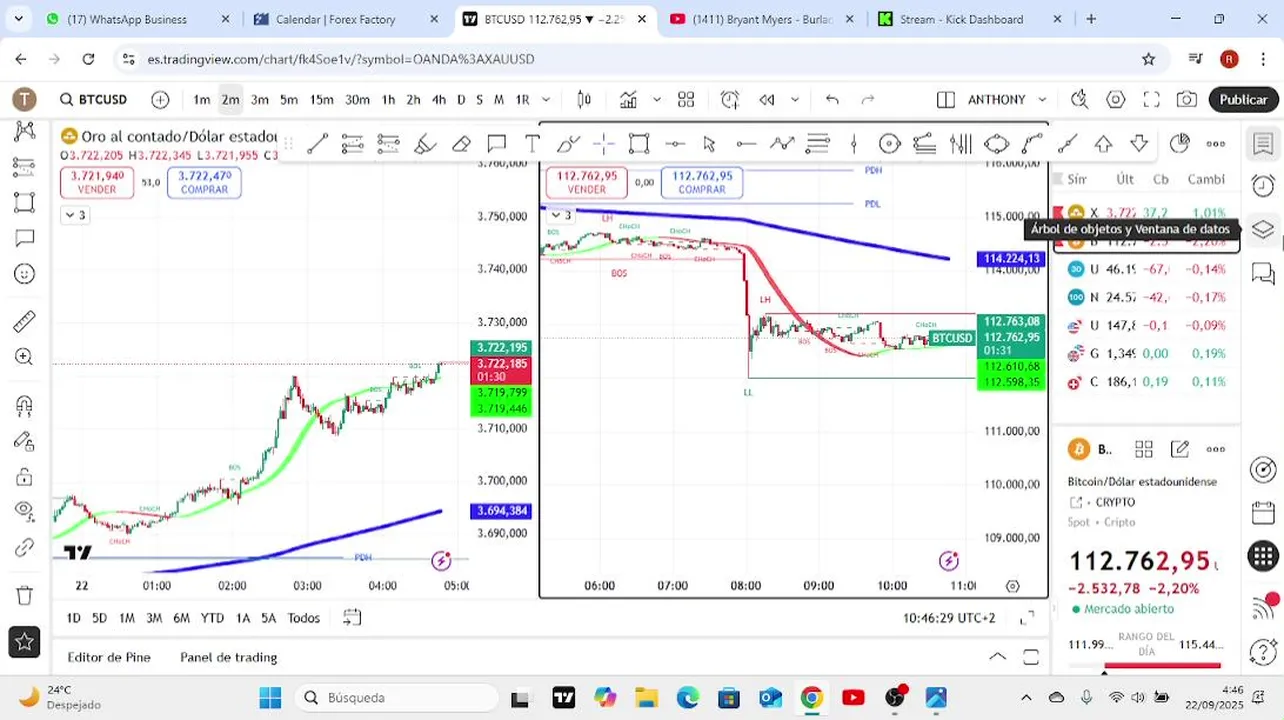Viewport: 1284px width, 720px height.
Task: Select the rectangle tool in floating toolbar
Action: (639, 144)
